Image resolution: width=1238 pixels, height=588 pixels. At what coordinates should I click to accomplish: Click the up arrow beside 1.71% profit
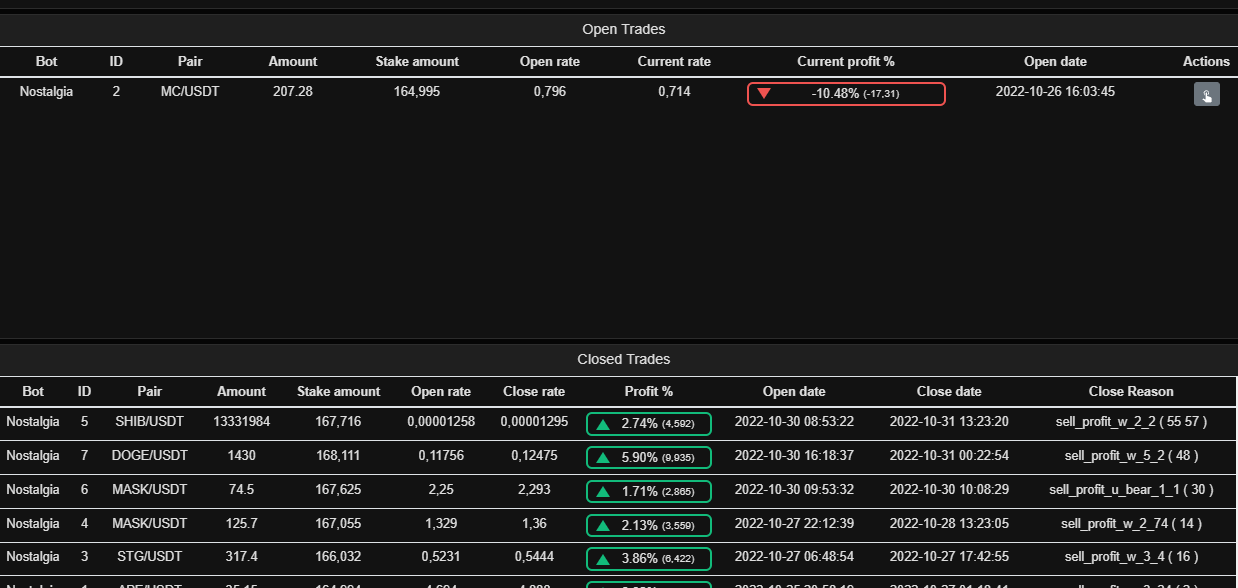pos(603,491)
